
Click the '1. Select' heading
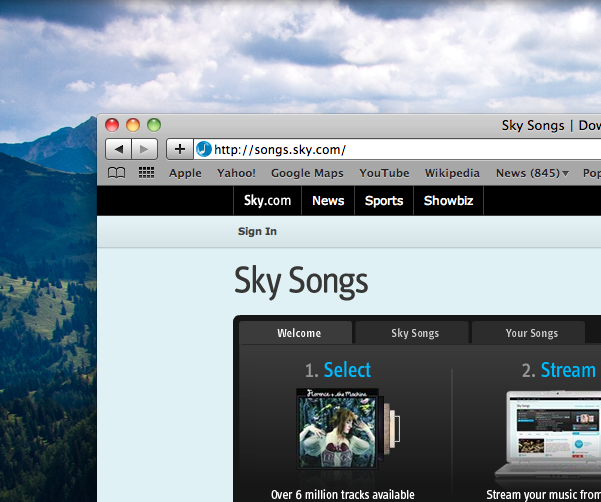338,370
